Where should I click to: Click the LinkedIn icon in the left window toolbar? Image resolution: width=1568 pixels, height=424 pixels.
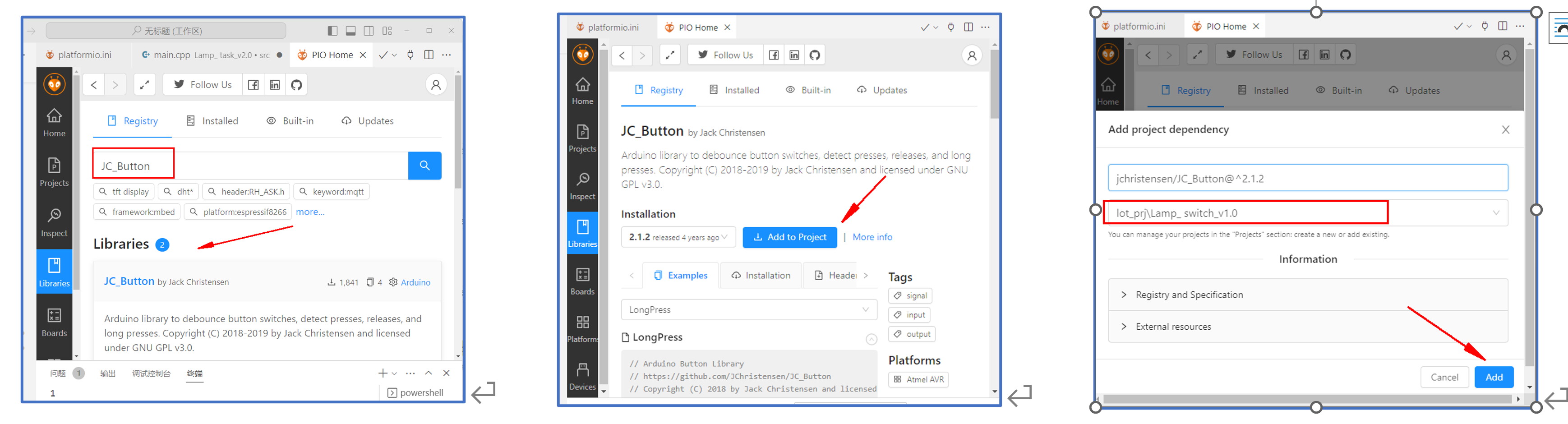point(275,84)
